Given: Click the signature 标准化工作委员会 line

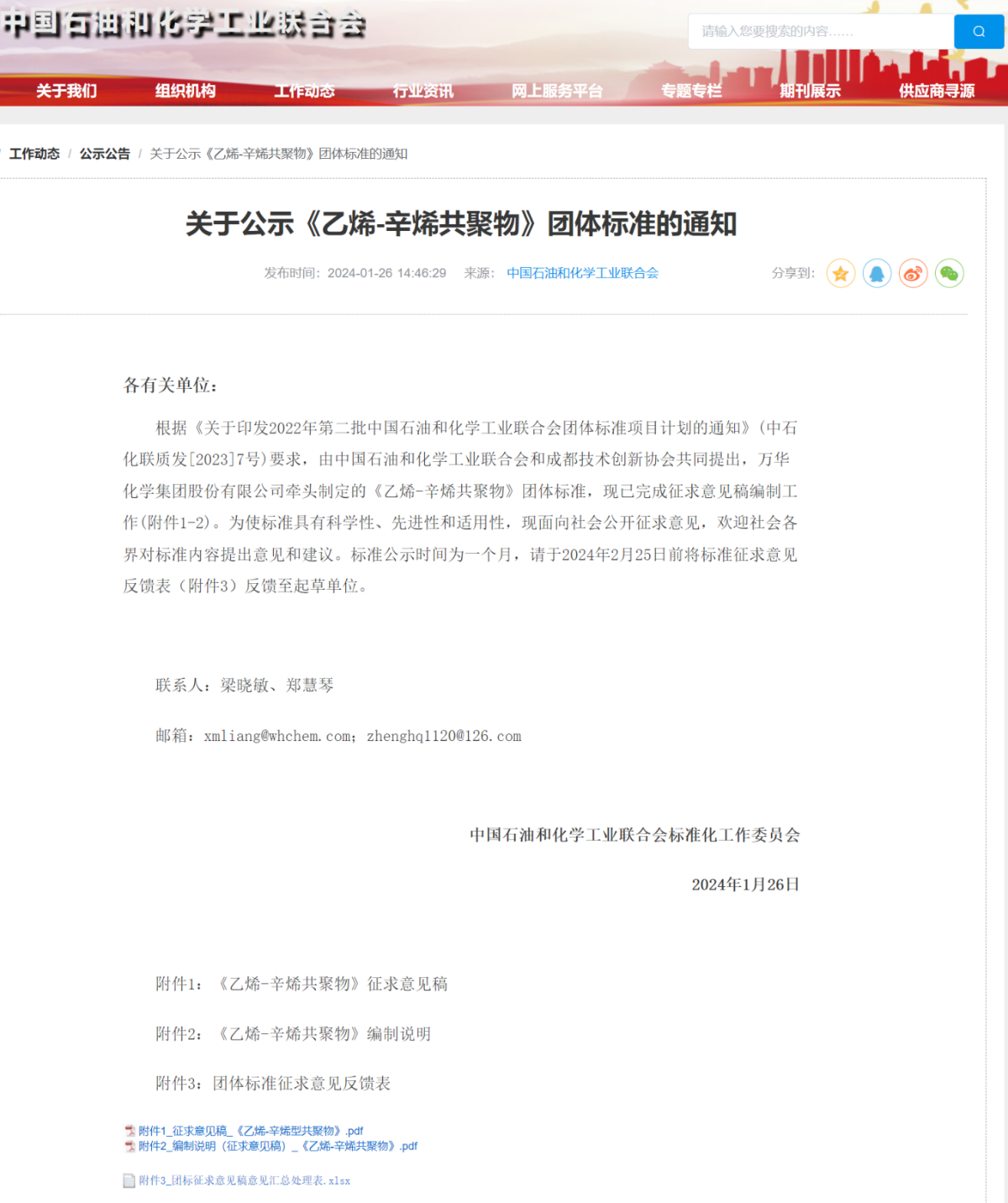Looking at the screenshot, I should 635,835.
